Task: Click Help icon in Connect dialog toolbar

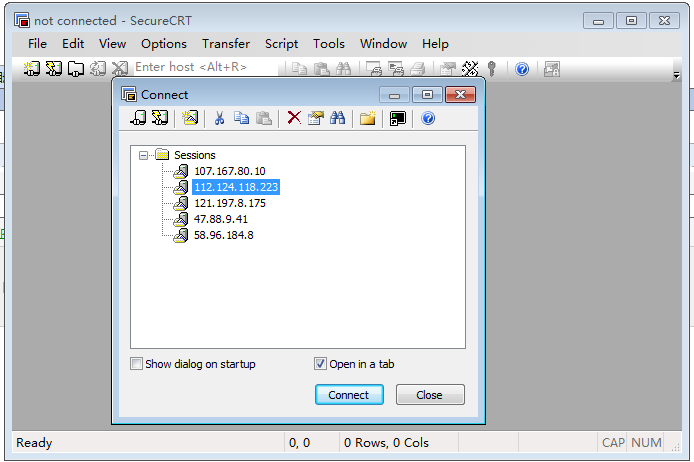Action: pos(428,118)
